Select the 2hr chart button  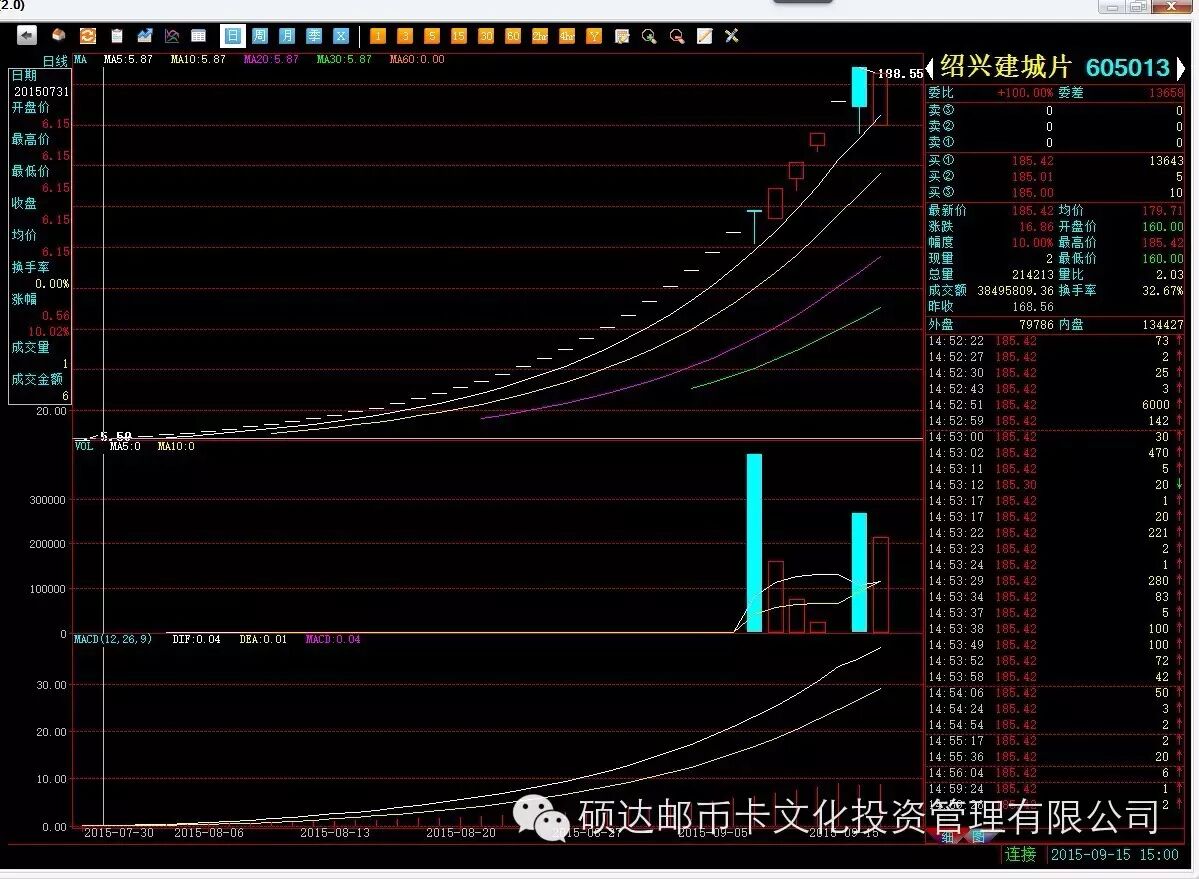[540, 36]
